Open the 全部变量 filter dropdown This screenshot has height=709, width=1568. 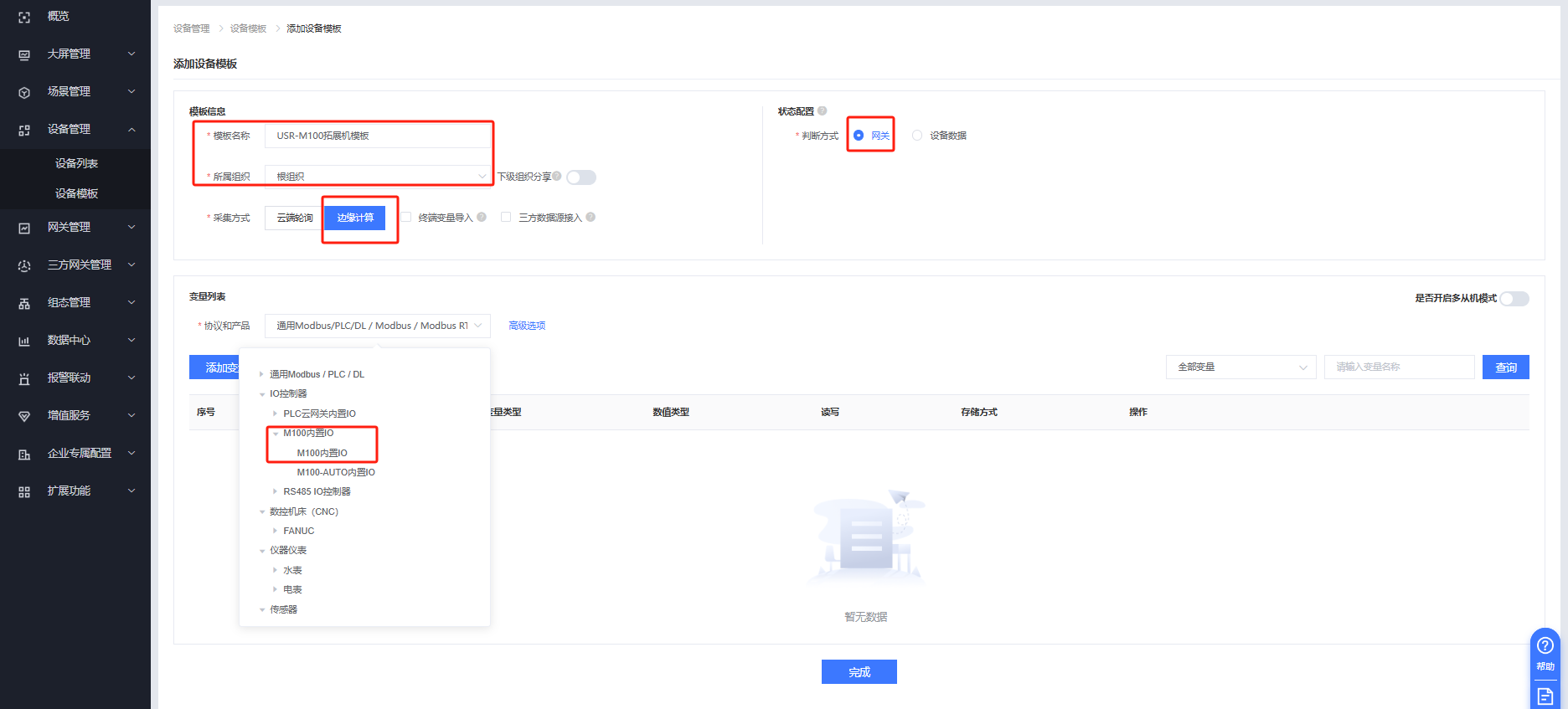point(1240,367)
